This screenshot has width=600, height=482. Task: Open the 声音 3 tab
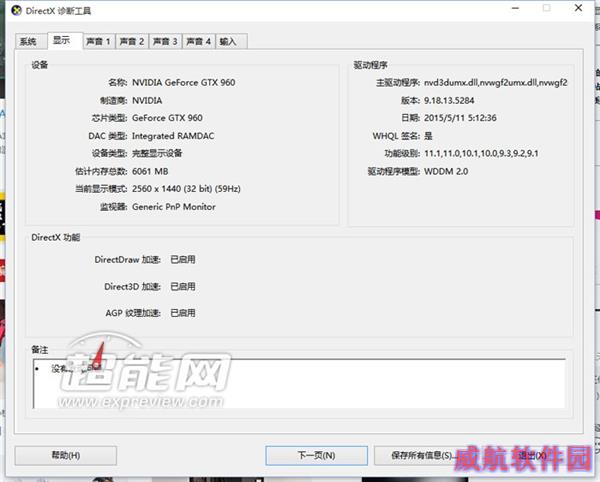click(x=165, y=41)
